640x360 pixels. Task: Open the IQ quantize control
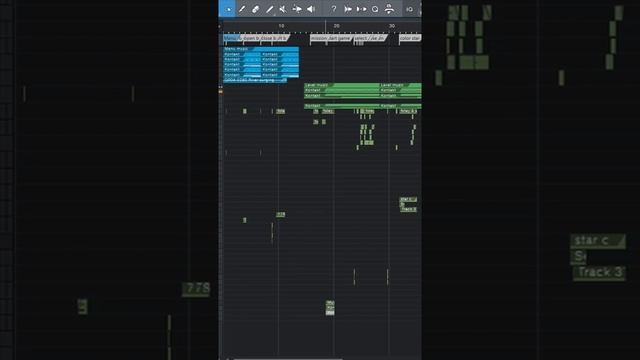(409, 9)
